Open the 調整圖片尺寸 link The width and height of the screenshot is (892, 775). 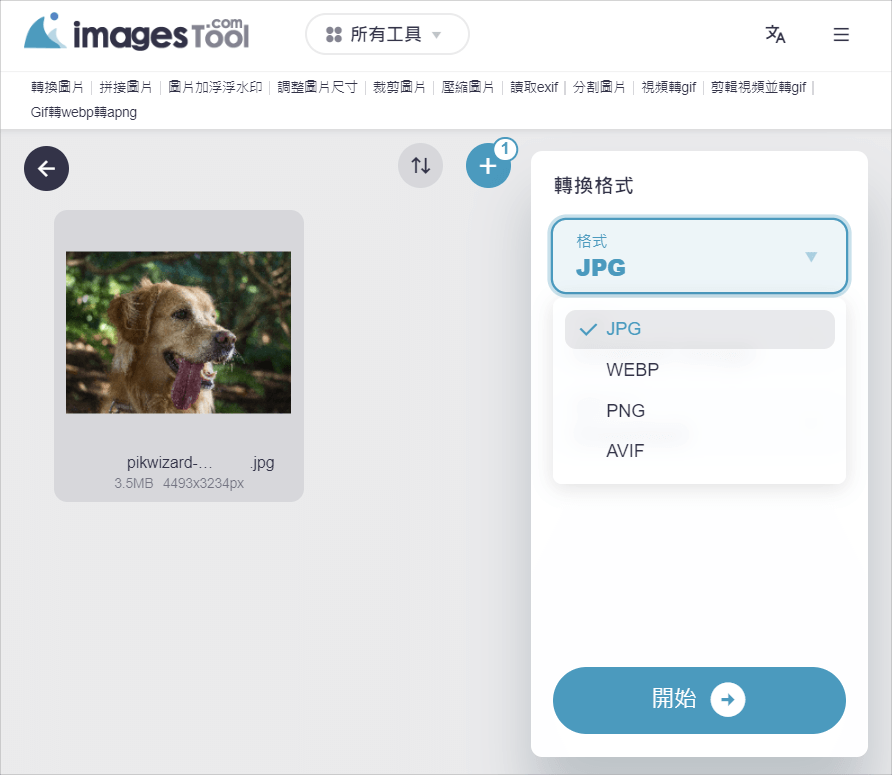pyautogui.click(x=317, y=87)
